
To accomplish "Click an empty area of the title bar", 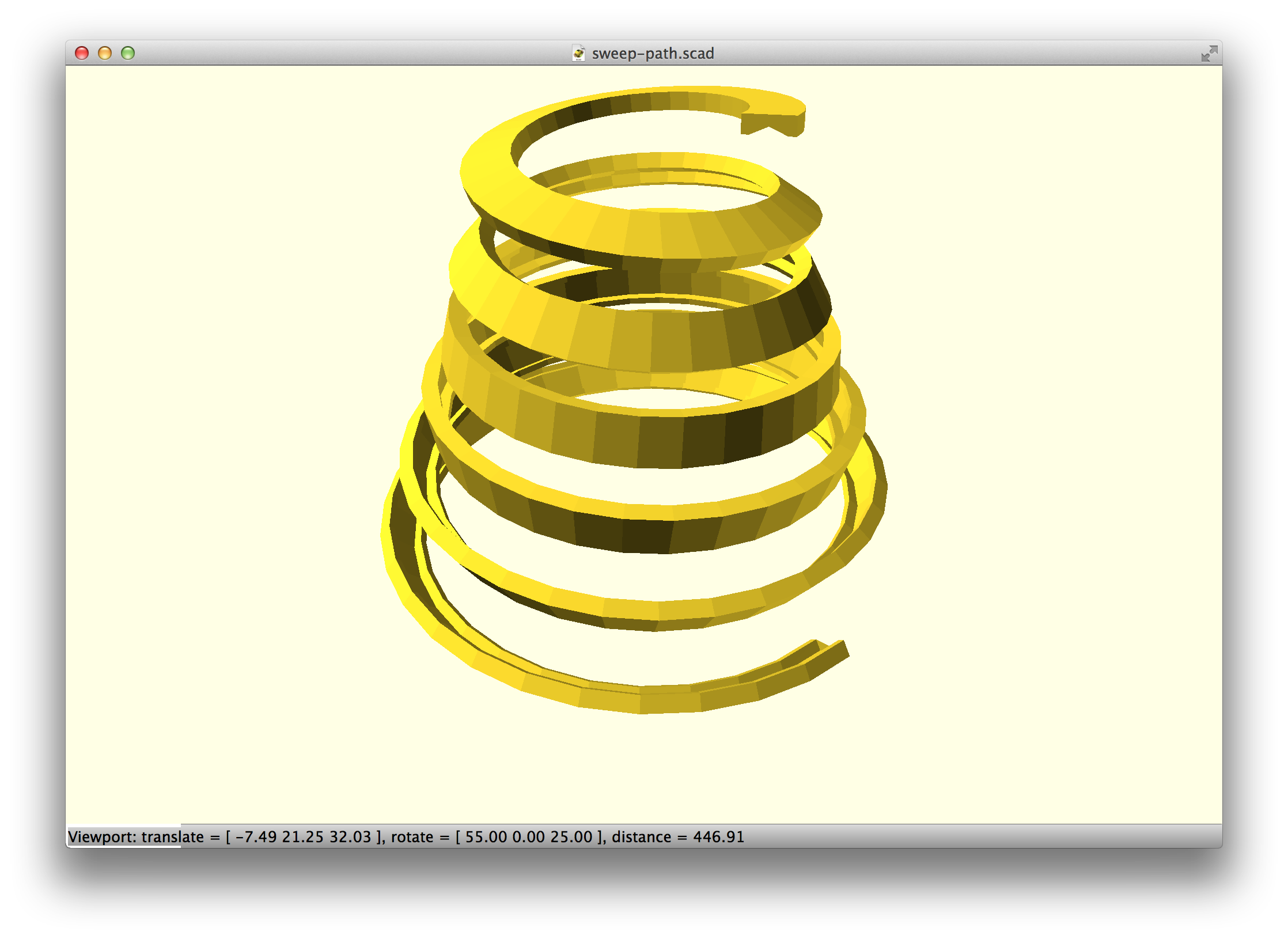I will pyautogui.click(x=346, y=54).
